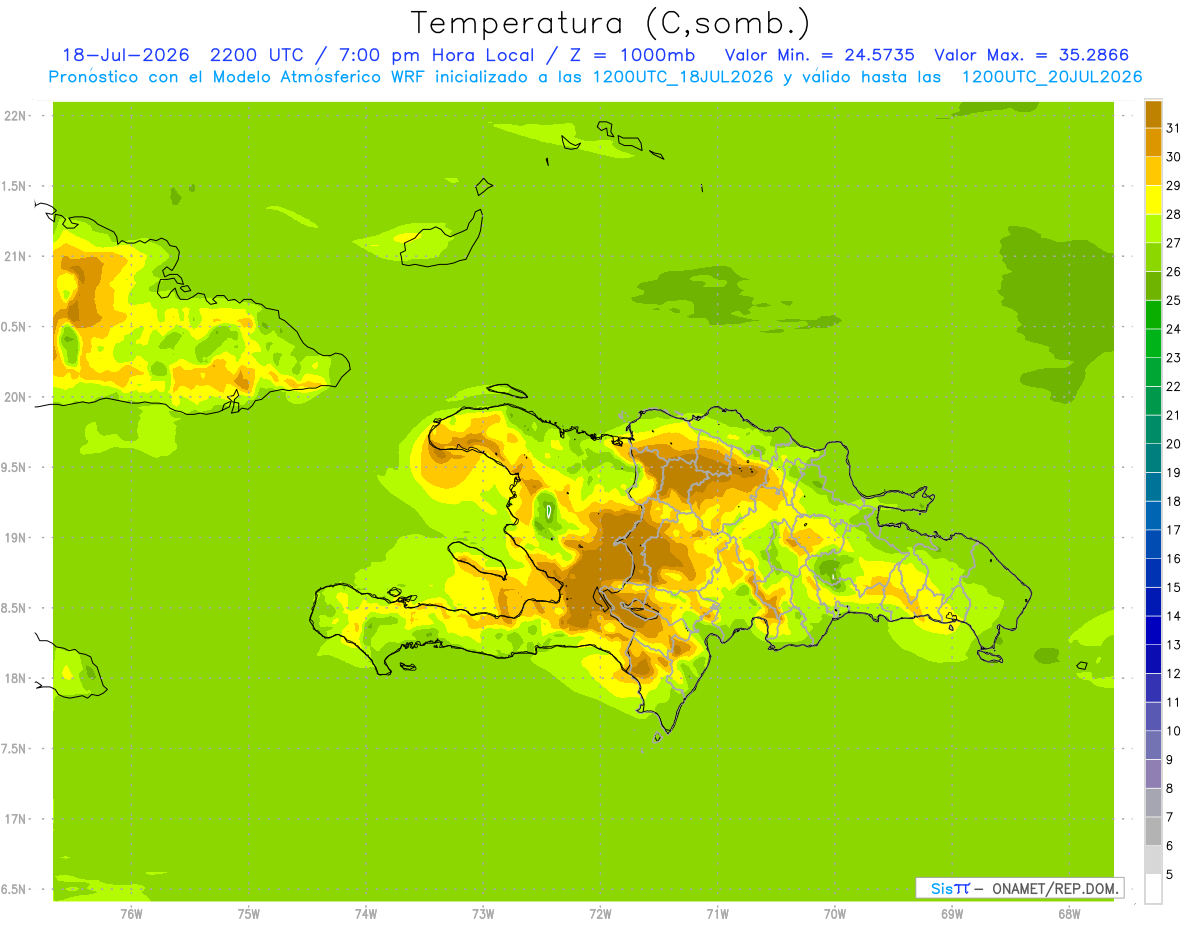Click the '21N' latitude axis label
The height and width of the screenshot is (927, 1200).
(14, 256)
